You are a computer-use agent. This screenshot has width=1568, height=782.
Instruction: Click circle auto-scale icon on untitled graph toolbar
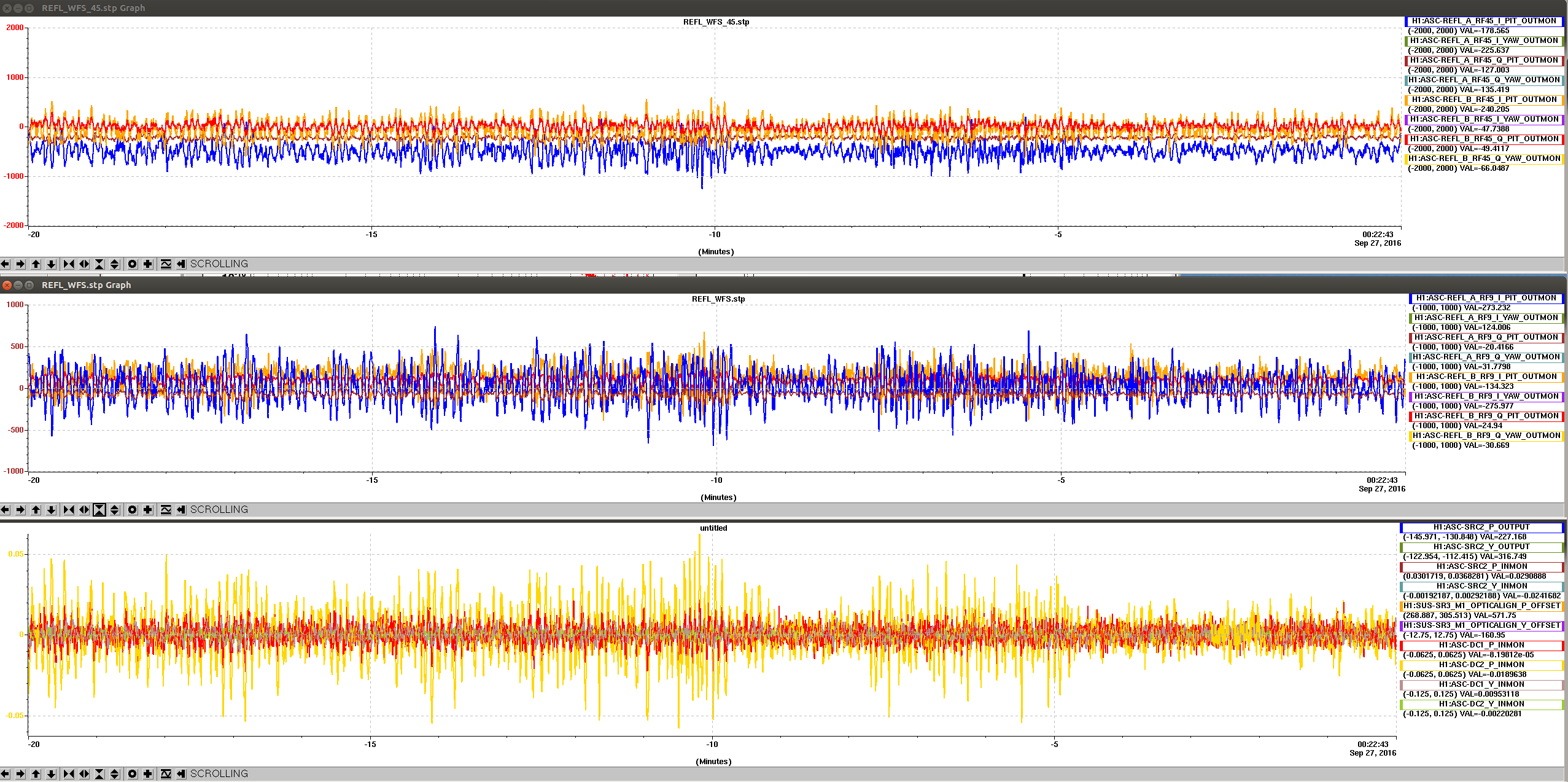tap(132, 774)
